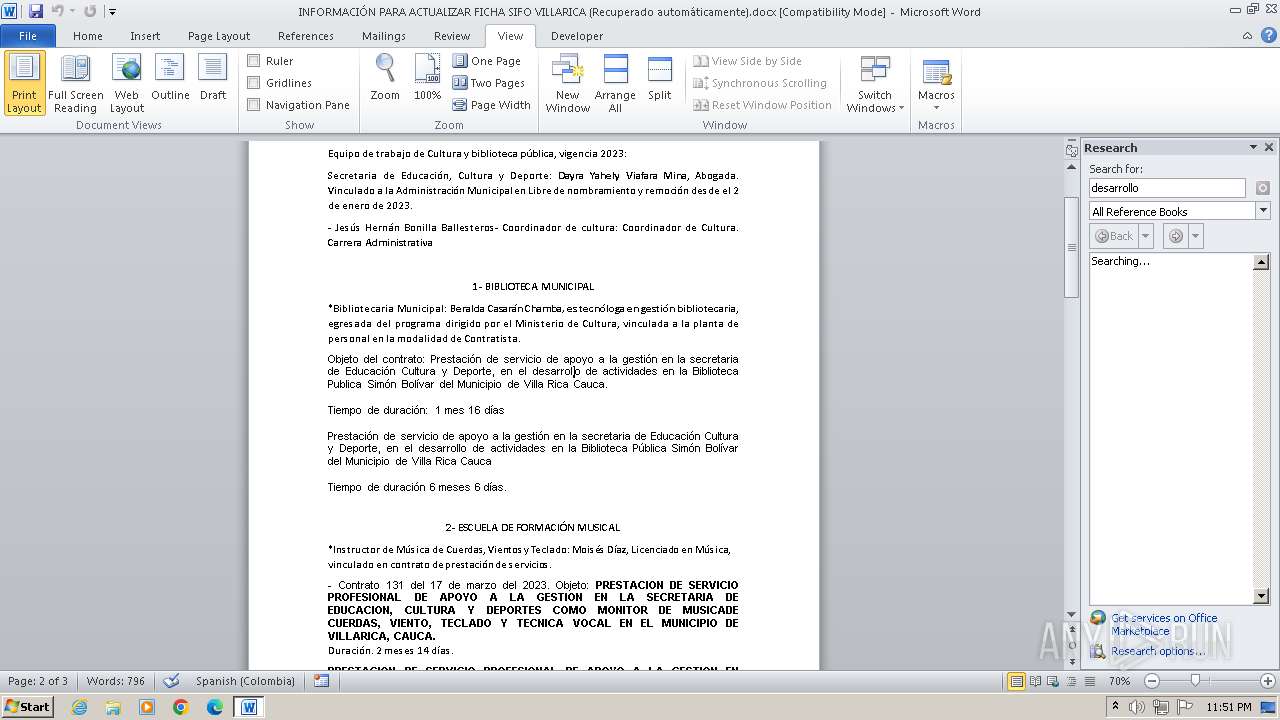Click the Zoom Out minus button
The image size is (1280, 720).
point(1151,681)
